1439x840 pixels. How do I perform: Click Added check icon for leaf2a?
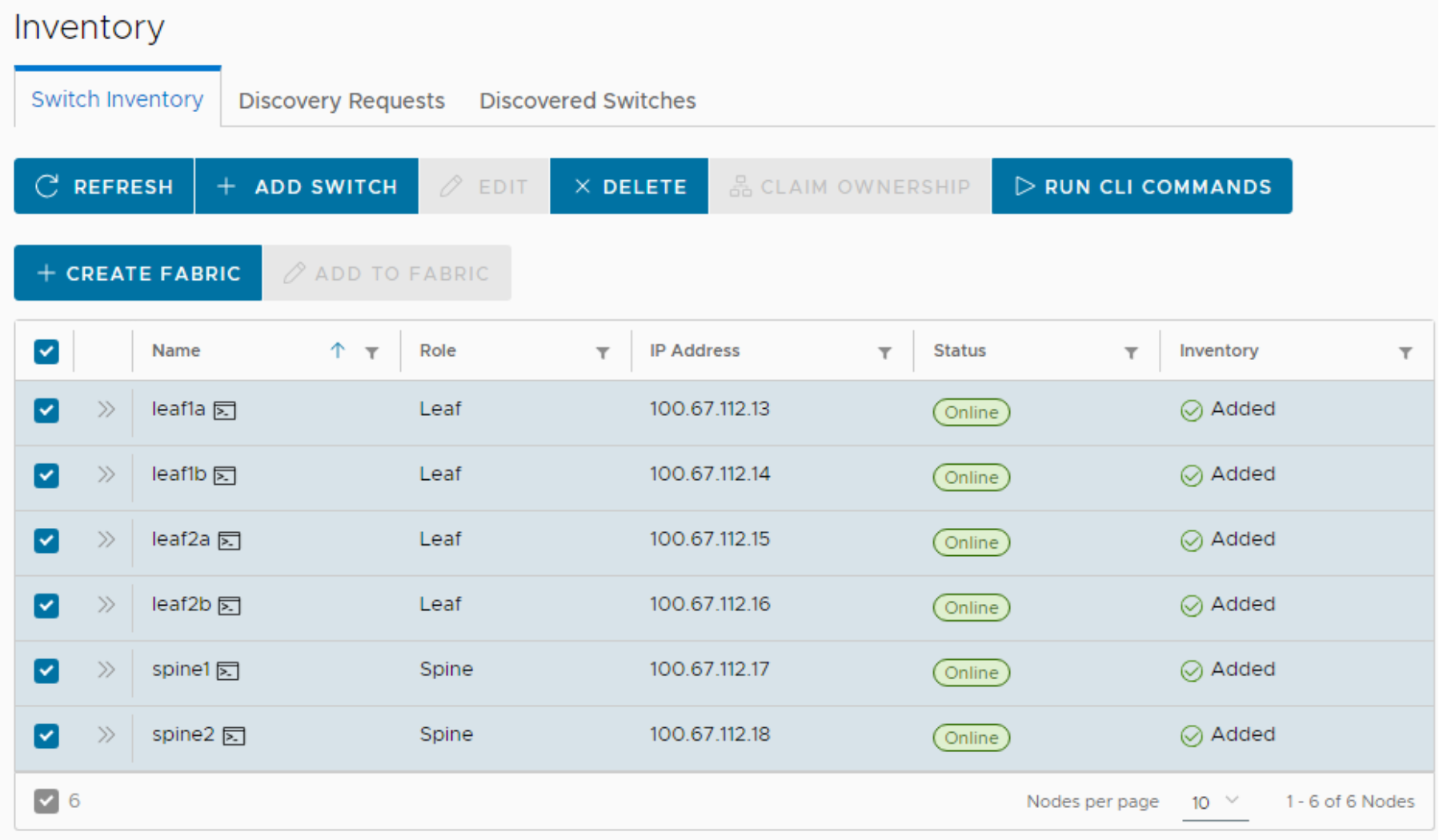click(x=1191, y=542)
